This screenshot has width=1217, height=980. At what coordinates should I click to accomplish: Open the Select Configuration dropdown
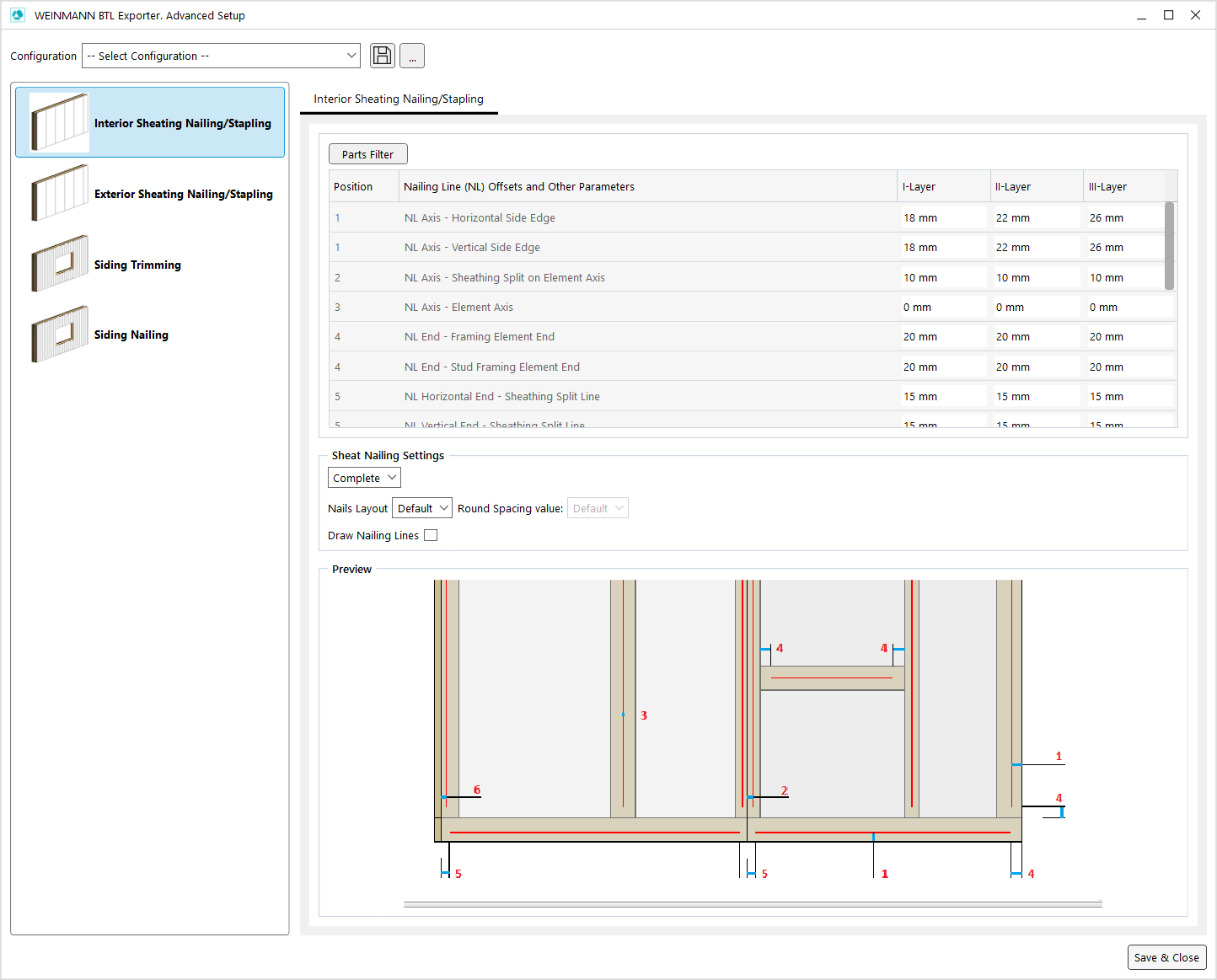pyautogui.click(x=221, y=56)
